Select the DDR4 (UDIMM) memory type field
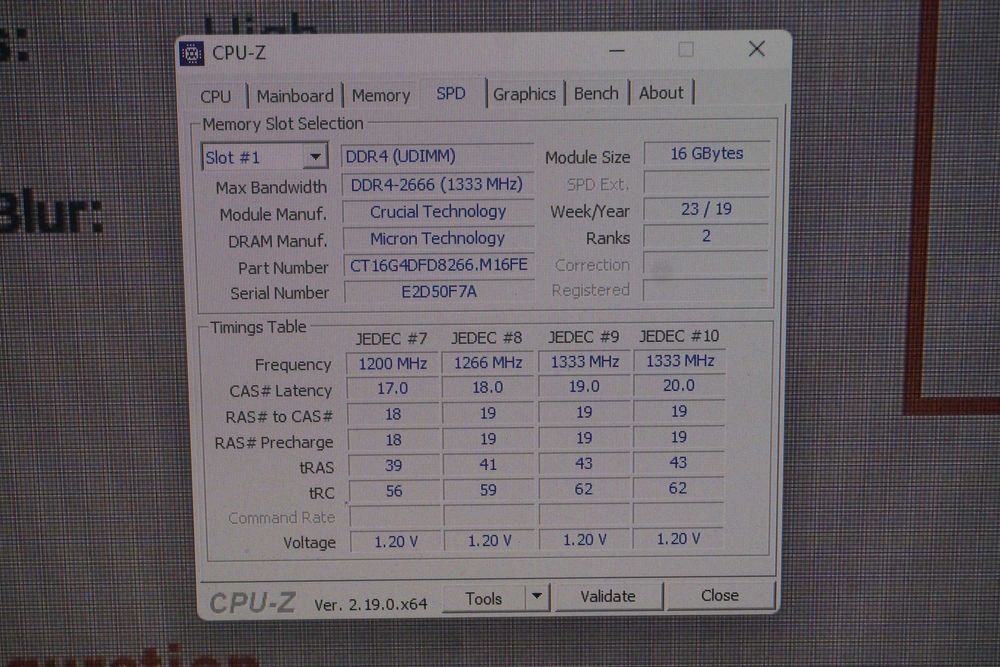1000x667 pixels. [438, 156]
